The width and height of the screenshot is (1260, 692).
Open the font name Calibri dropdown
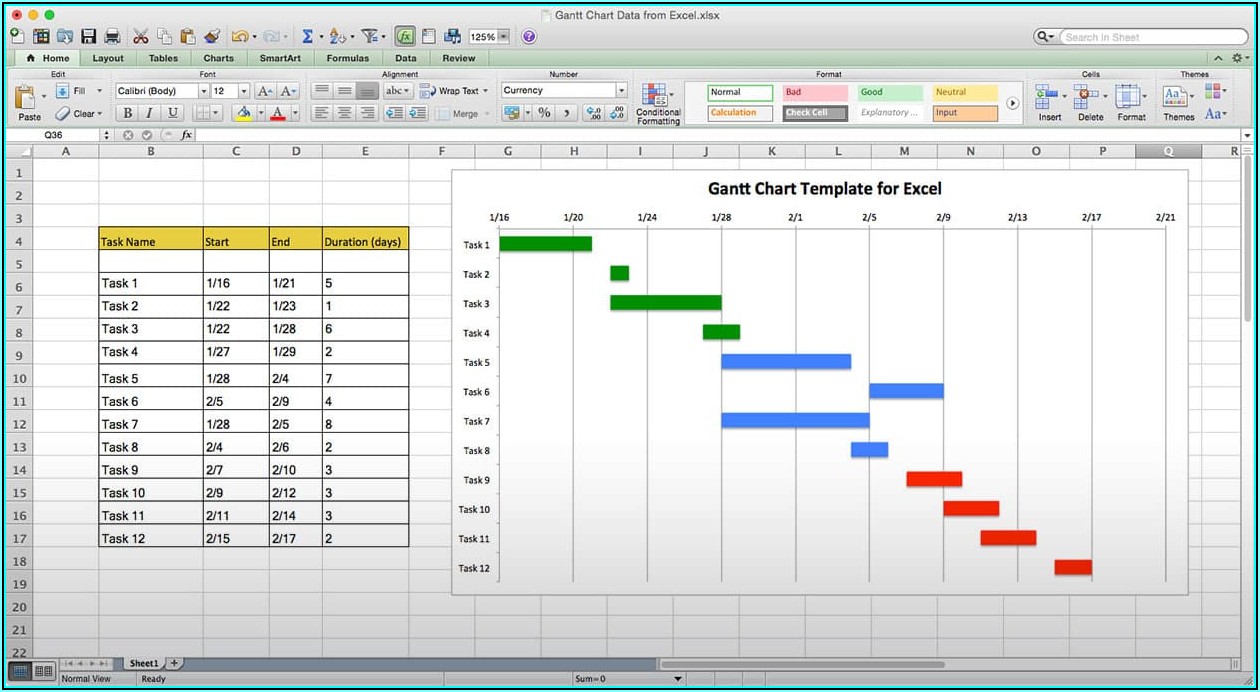tap(200, 91)
